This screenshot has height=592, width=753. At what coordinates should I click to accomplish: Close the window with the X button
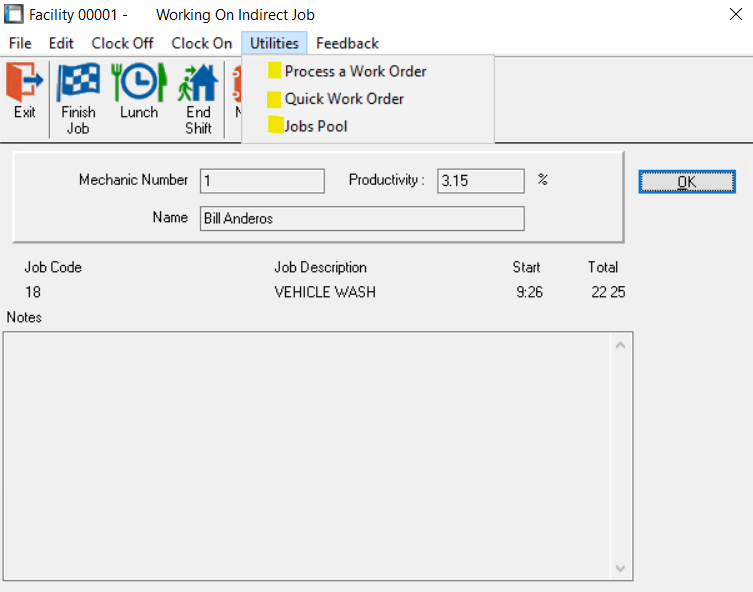[x=734, y=15]
